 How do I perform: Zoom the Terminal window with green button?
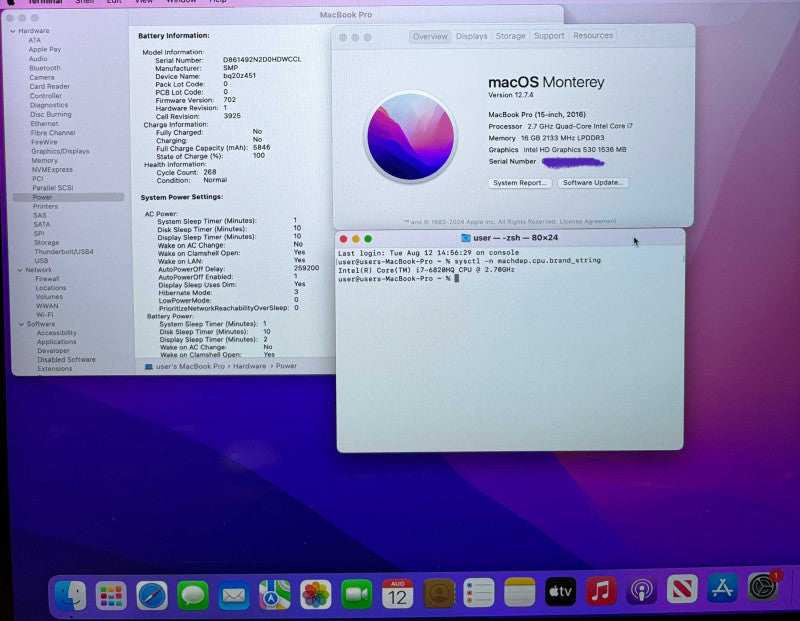(368, 239)
